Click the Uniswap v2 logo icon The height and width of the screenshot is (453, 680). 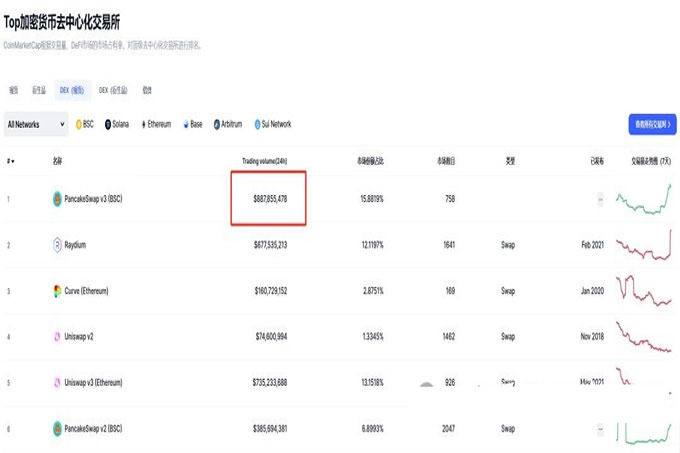coord(57,337)
